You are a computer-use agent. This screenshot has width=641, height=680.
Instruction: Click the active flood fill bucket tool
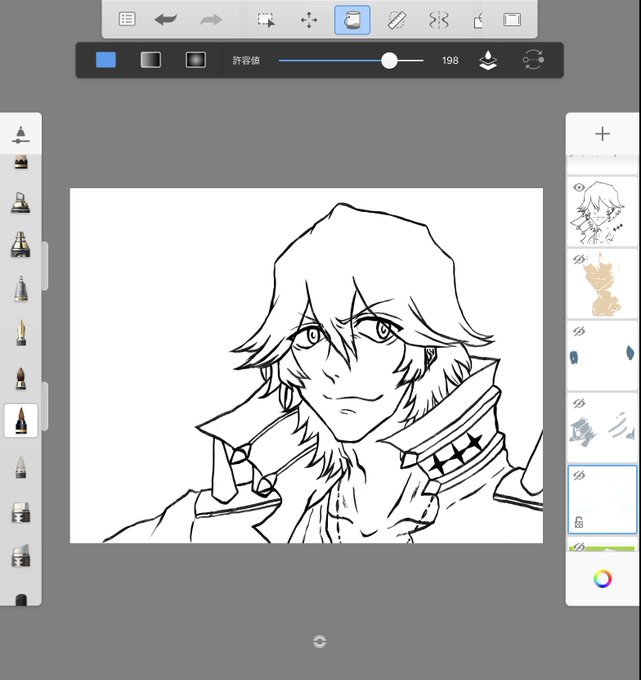[x=352, y=20]
